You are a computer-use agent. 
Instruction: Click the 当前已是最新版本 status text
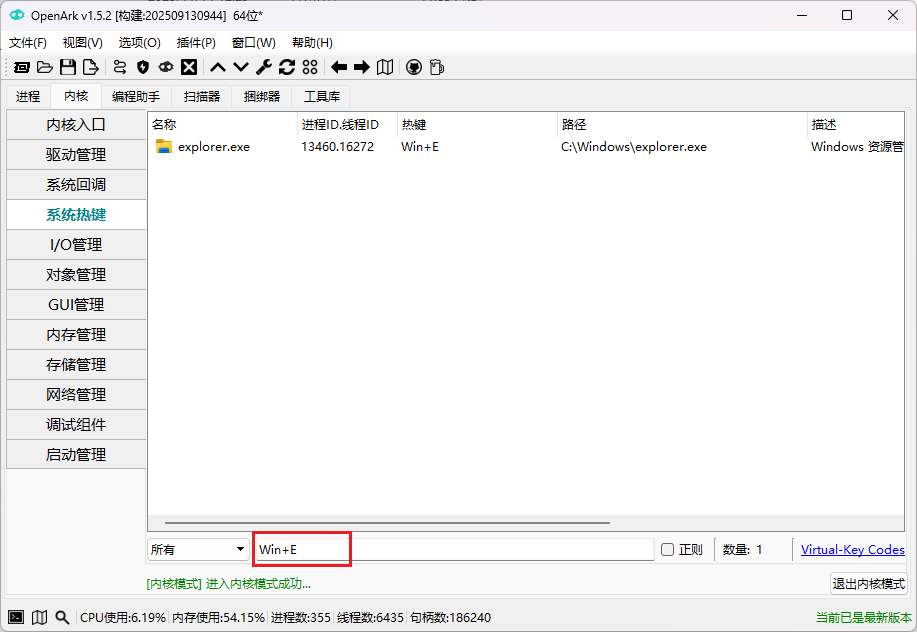(x=864, y=617)
